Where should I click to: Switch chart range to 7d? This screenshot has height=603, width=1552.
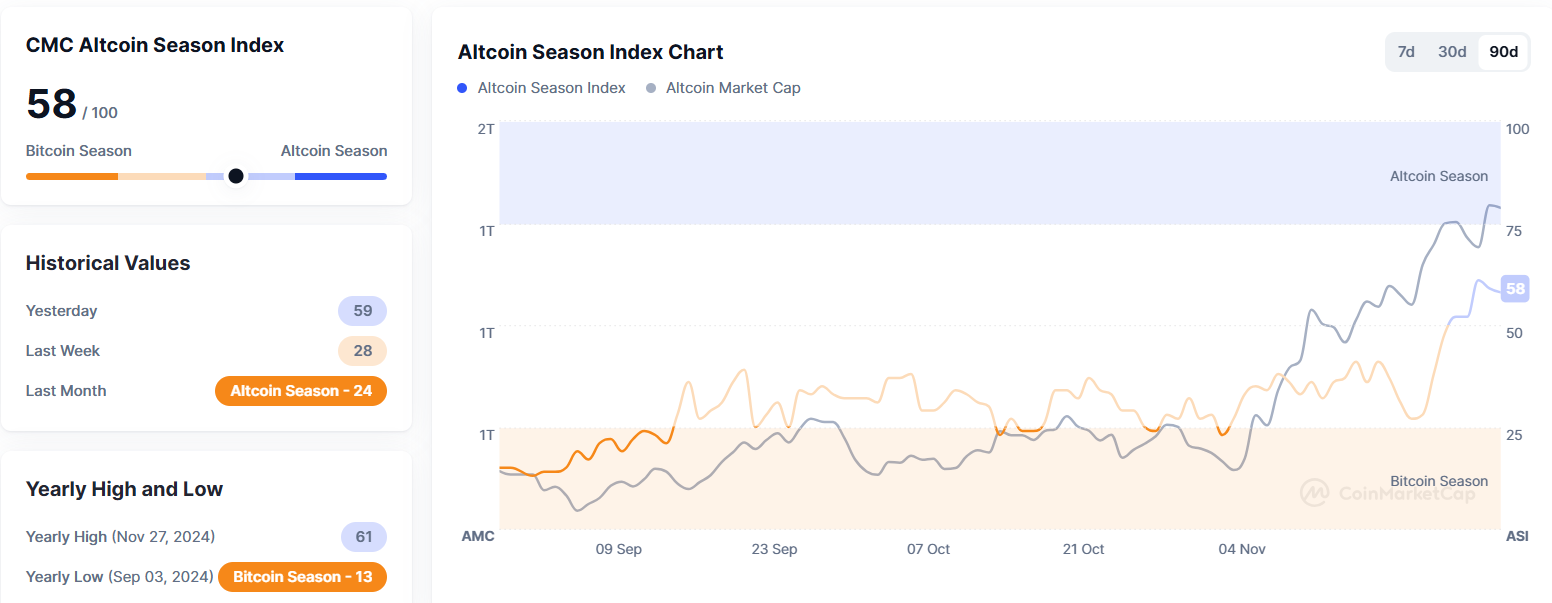pos(1406,52)
